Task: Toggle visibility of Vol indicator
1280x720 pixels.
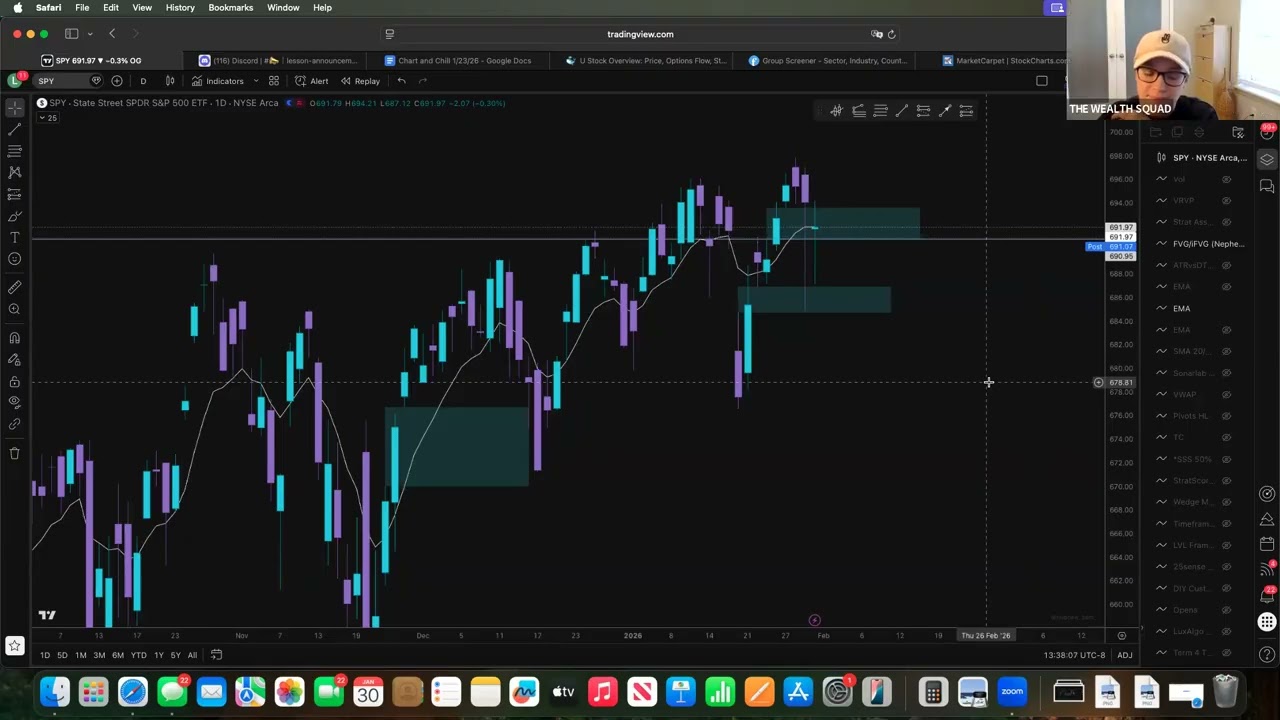Action: pyautogui.click(x=1226, y=179)
